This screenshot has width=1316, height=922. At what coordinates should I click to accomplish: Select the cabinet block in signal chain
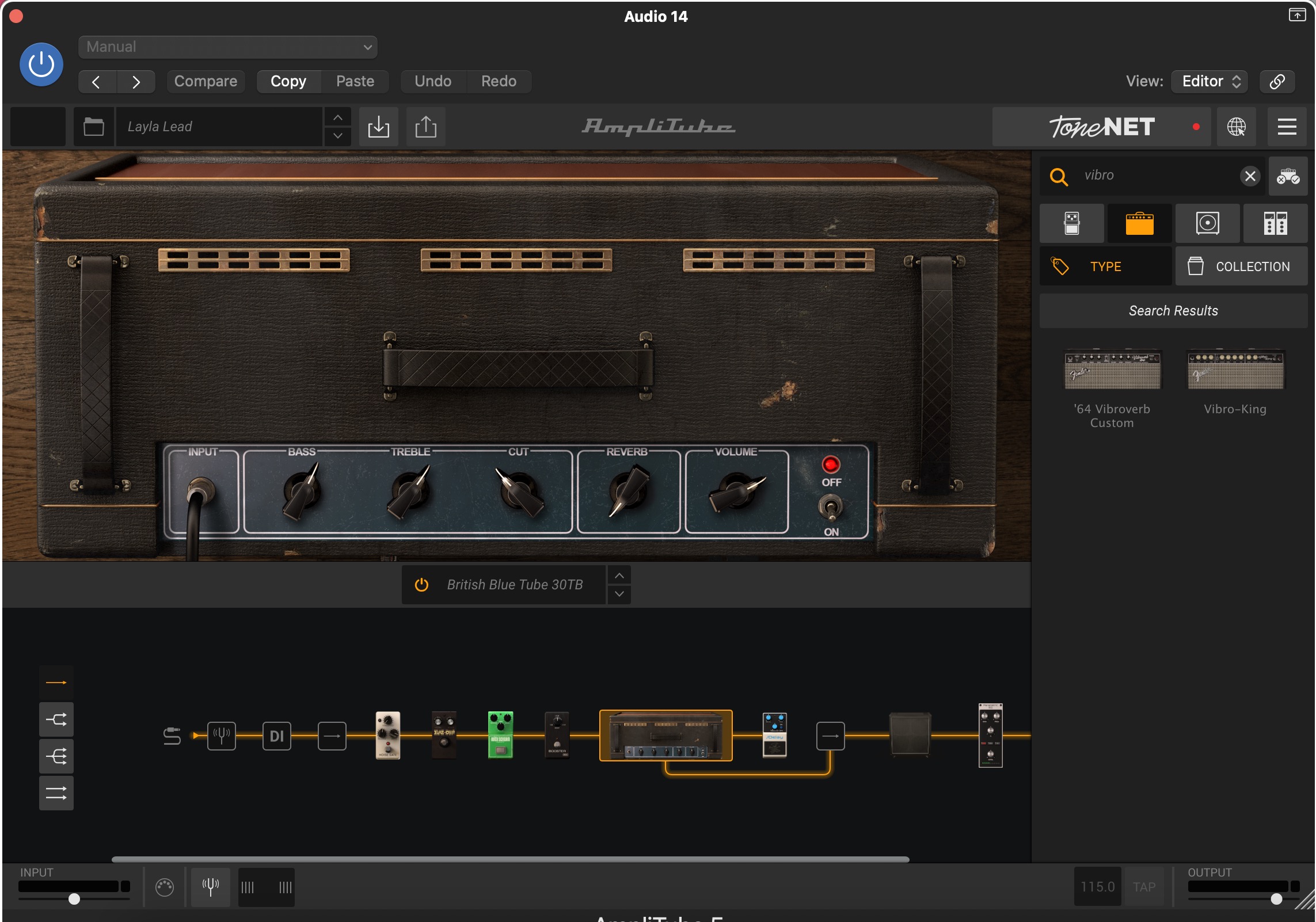(910, 734)
